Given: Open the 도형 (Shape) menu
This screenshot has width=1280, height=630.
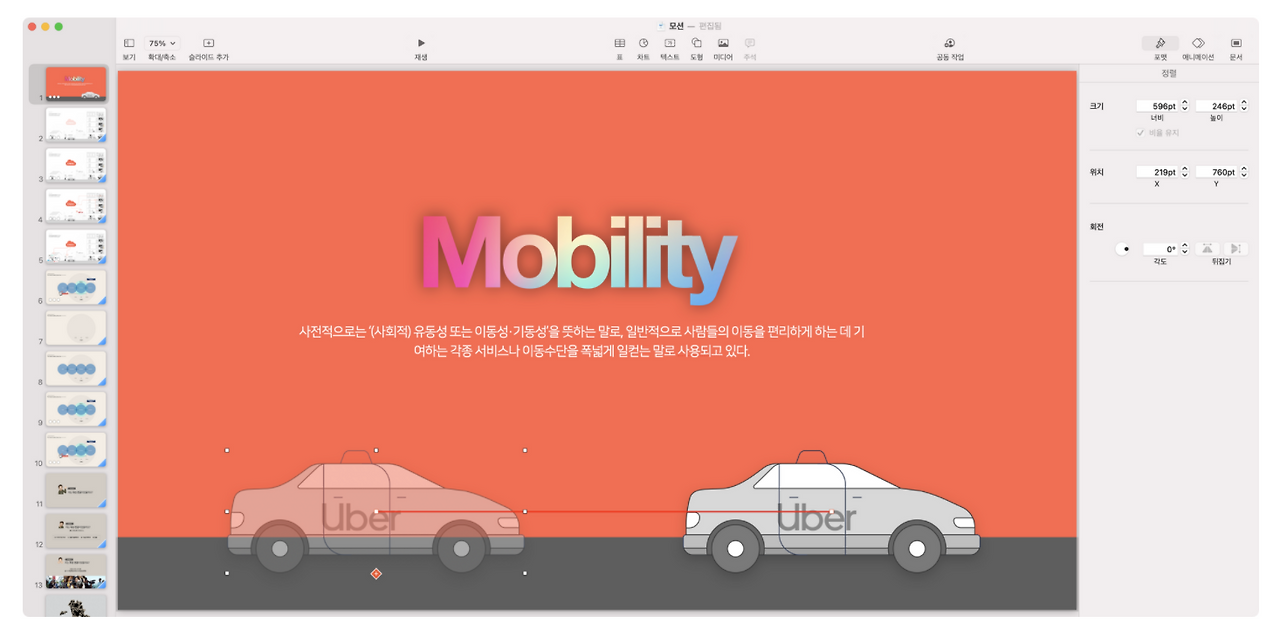Looking at the screenshot, I should (696, 43).
